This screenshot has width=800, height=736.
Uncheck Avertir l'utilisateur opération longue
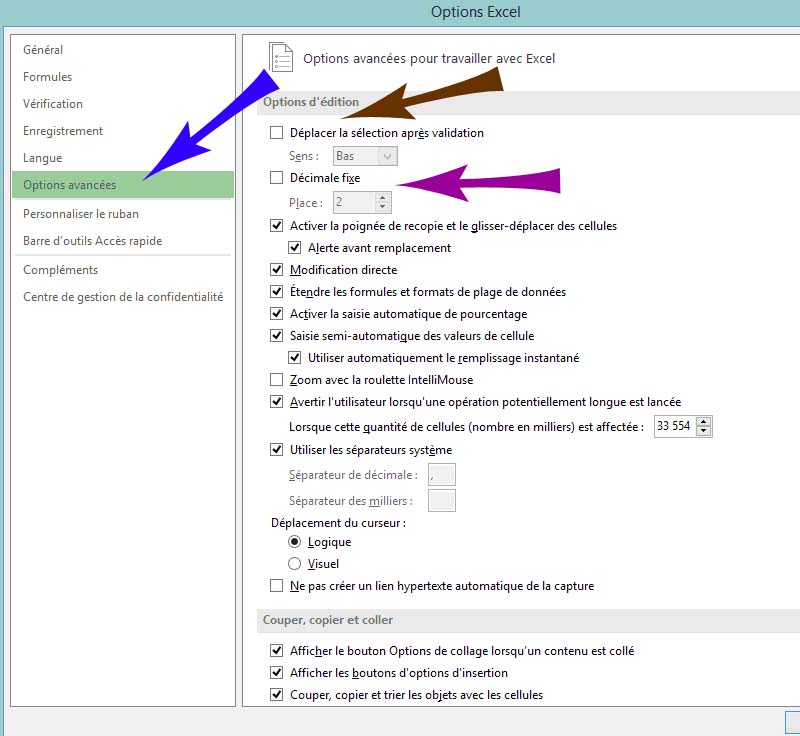277,402
